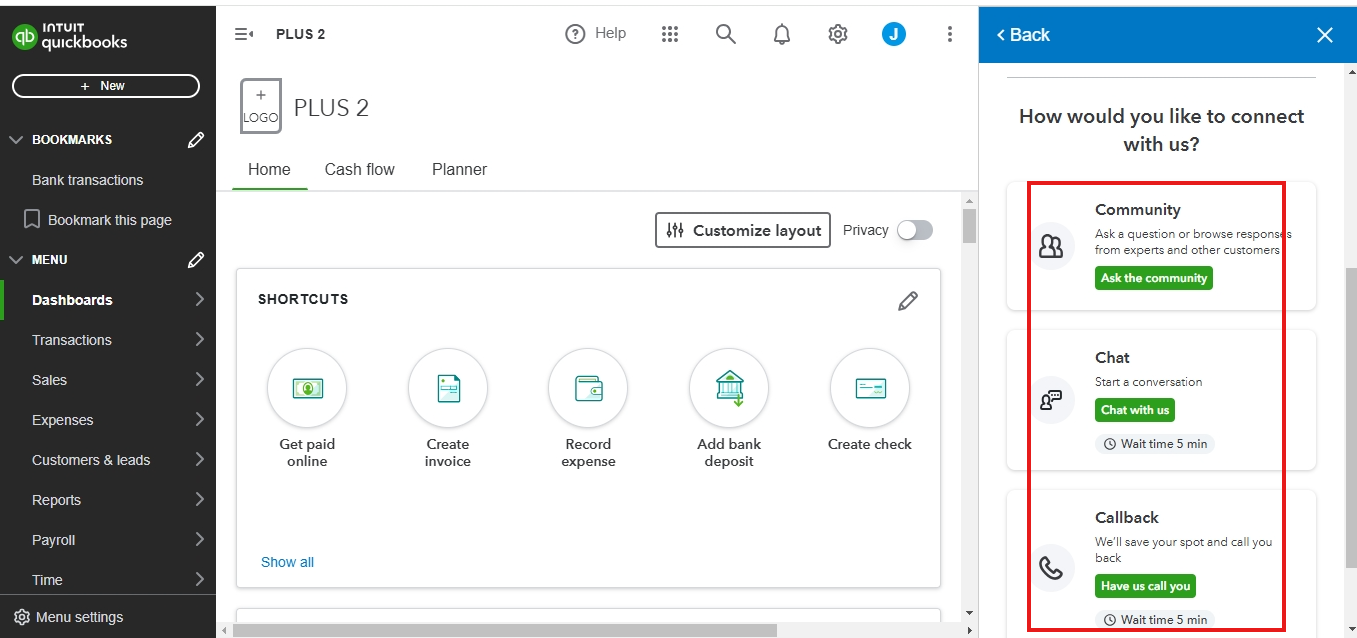Toggle the Privacy switch

pos(914,230)
